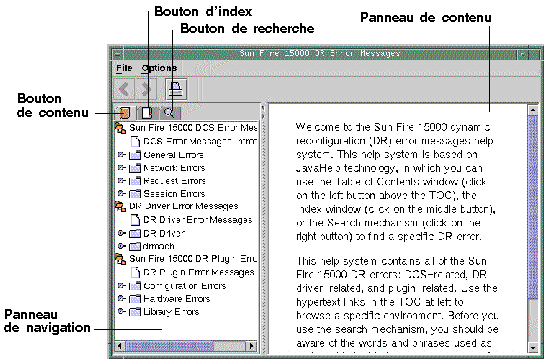The image size is (549, 364).
Task: Click the DR Driver folder icon
Action: [135, 233]
